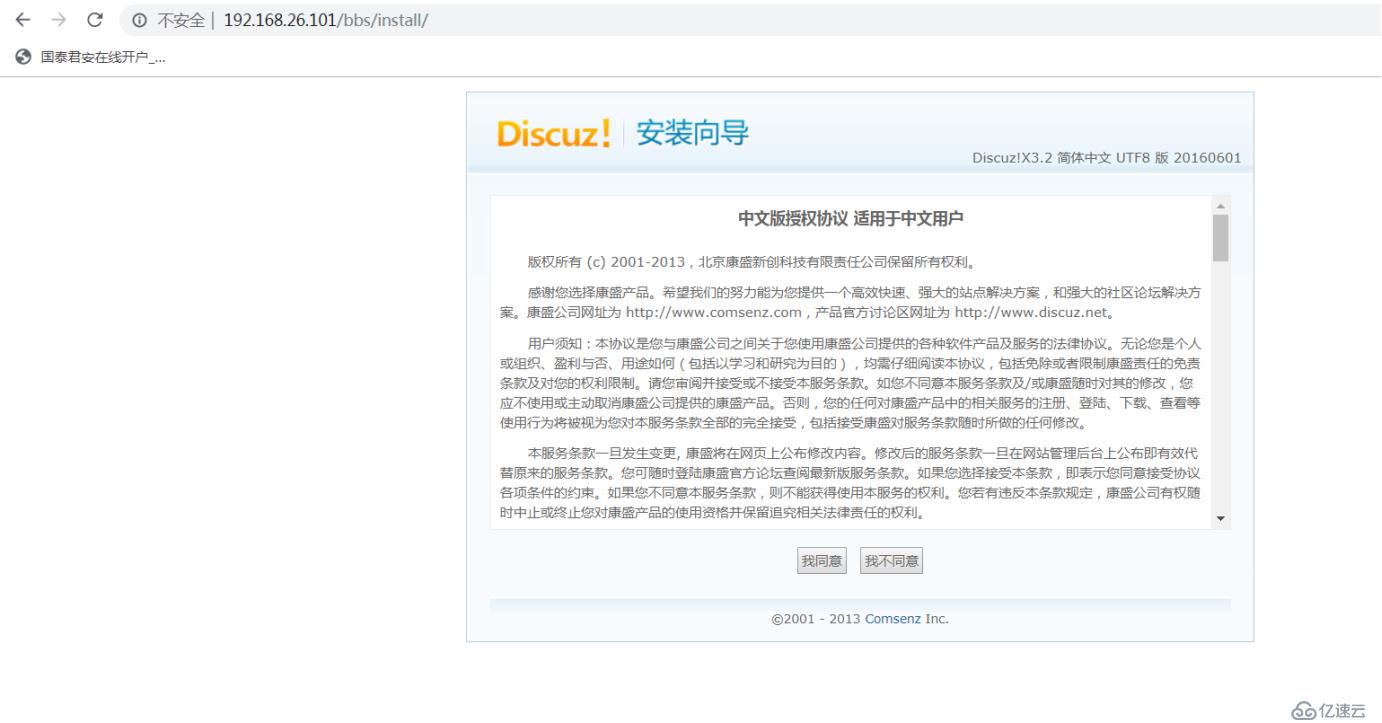Click the title 中文版授权协议 适用于中文用户
This screenshot has height=723, width=1382.
tap(850, 219)
